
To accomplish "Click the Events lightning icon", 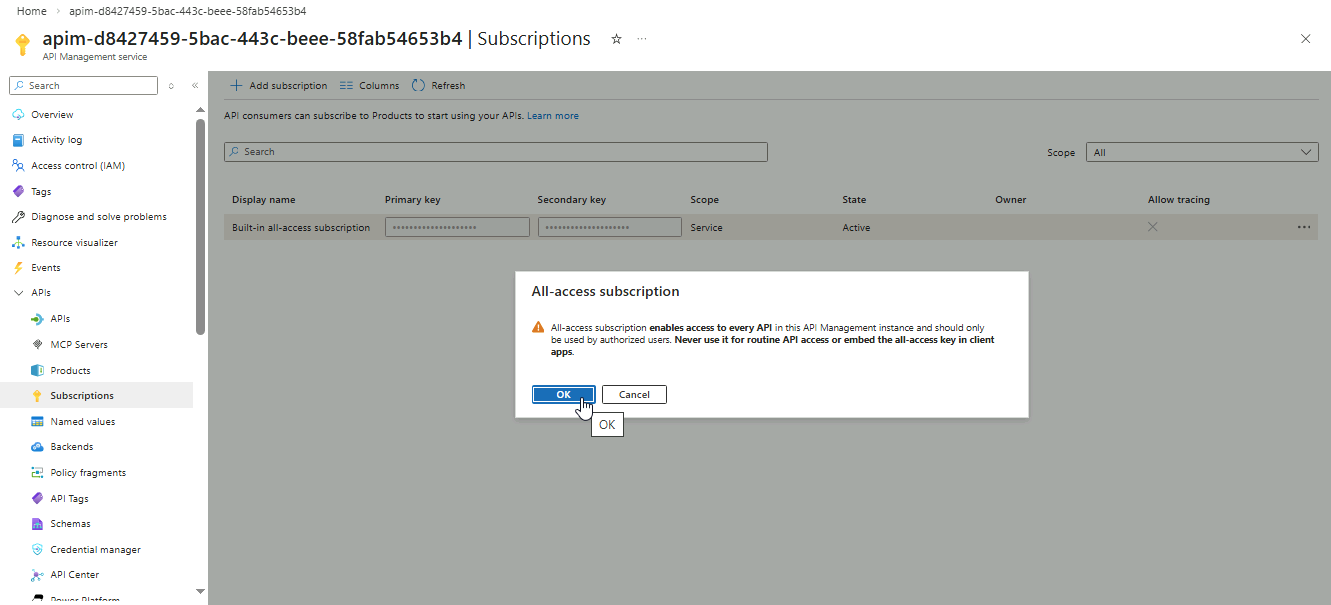I will coord(18,268).
